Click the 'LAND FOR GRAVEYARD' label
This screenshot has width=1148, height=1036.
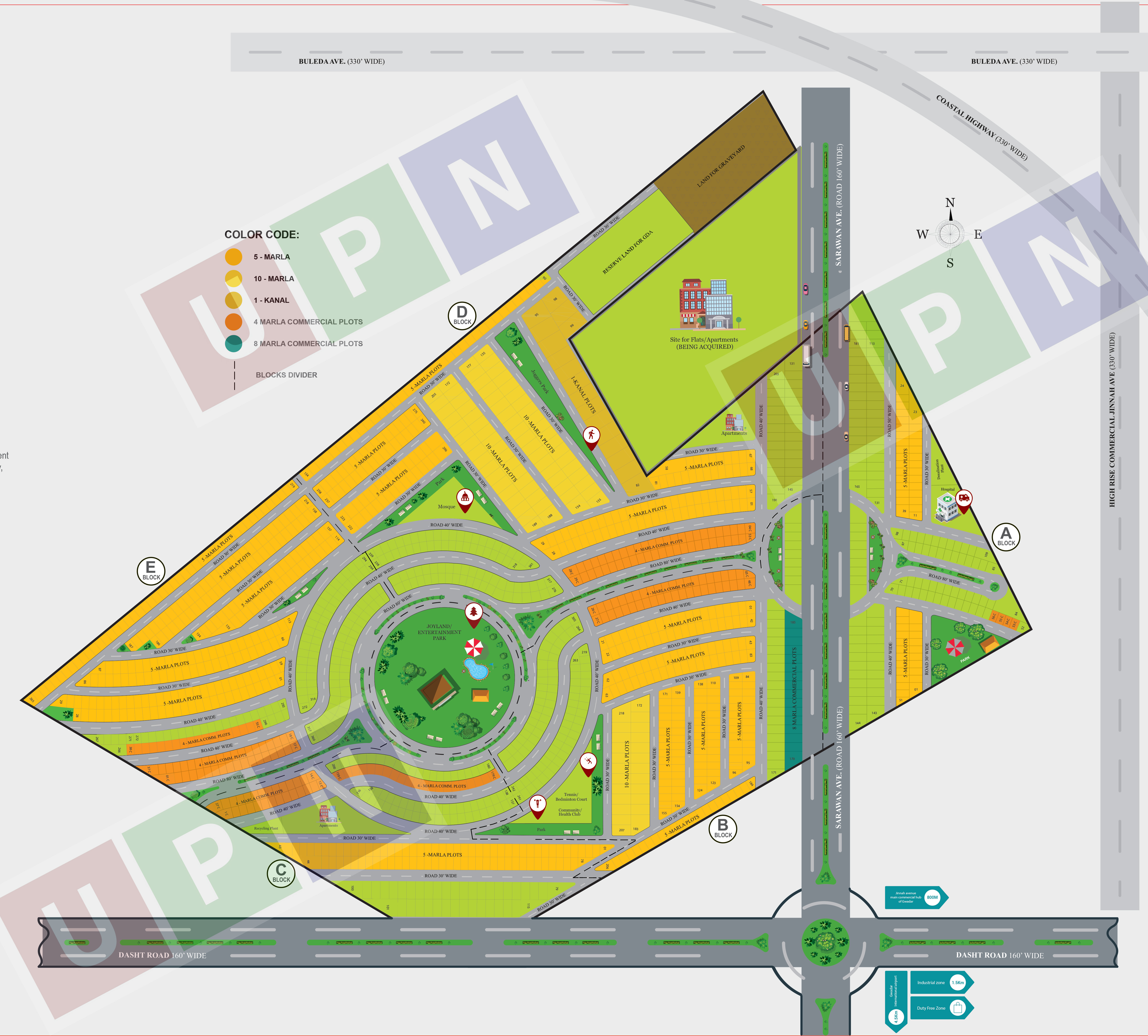pos(721,166)
